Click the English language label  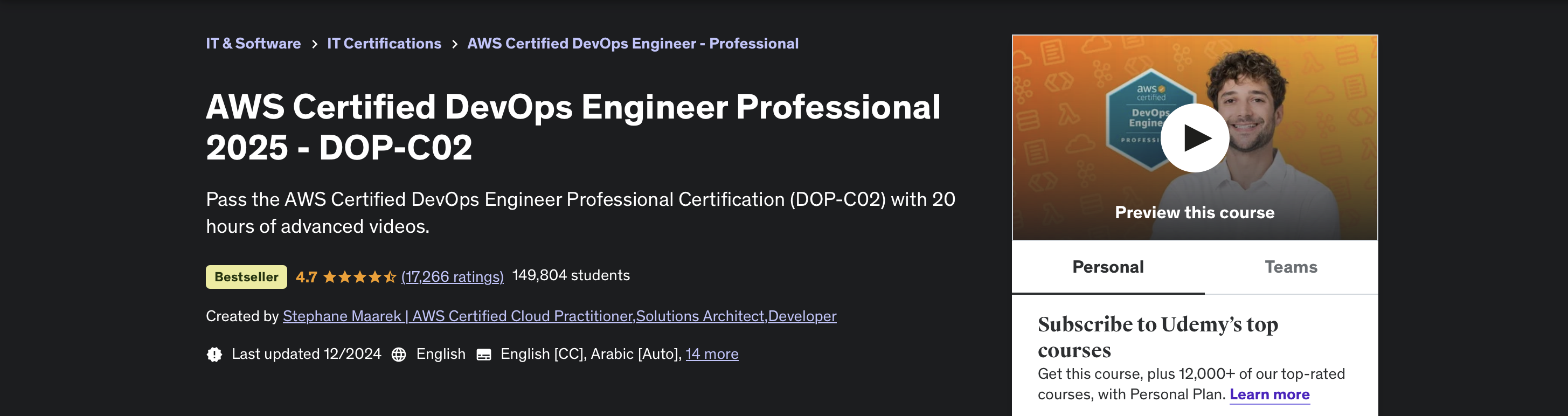pos(441,354)
